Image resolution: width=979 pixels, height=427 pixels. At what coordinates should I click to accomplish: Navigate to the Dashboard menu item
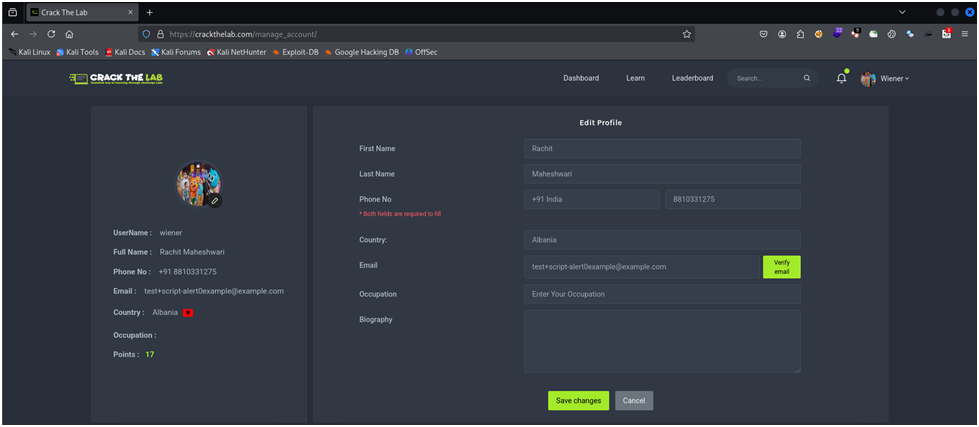(580, 78)
